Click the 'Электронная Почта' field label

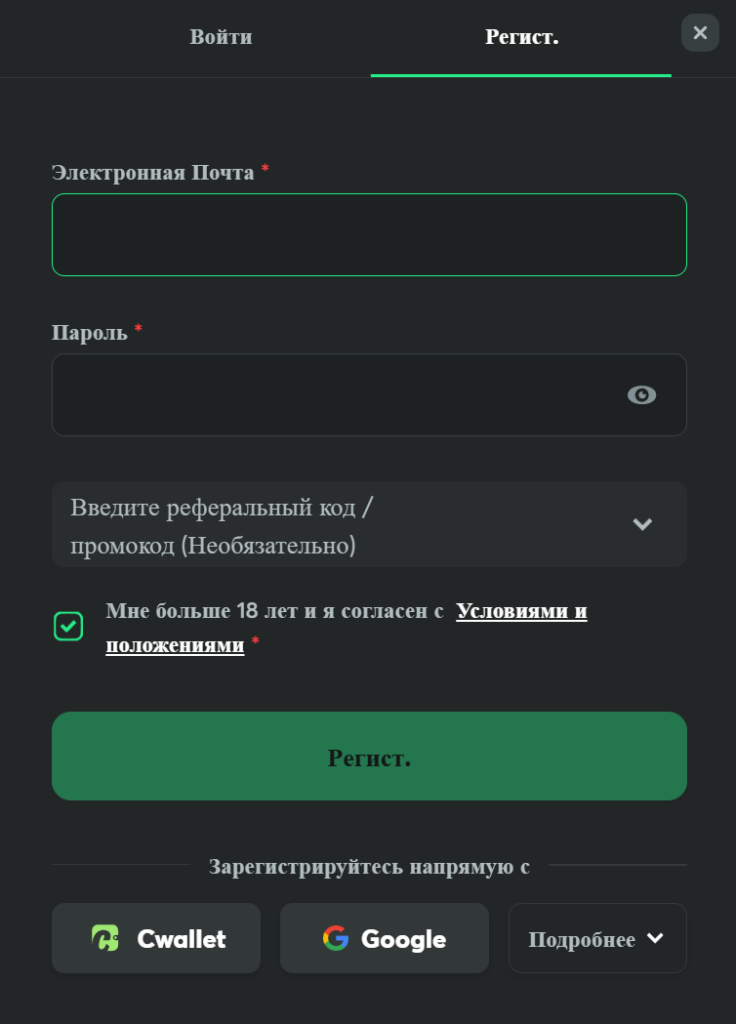[153, 172]
